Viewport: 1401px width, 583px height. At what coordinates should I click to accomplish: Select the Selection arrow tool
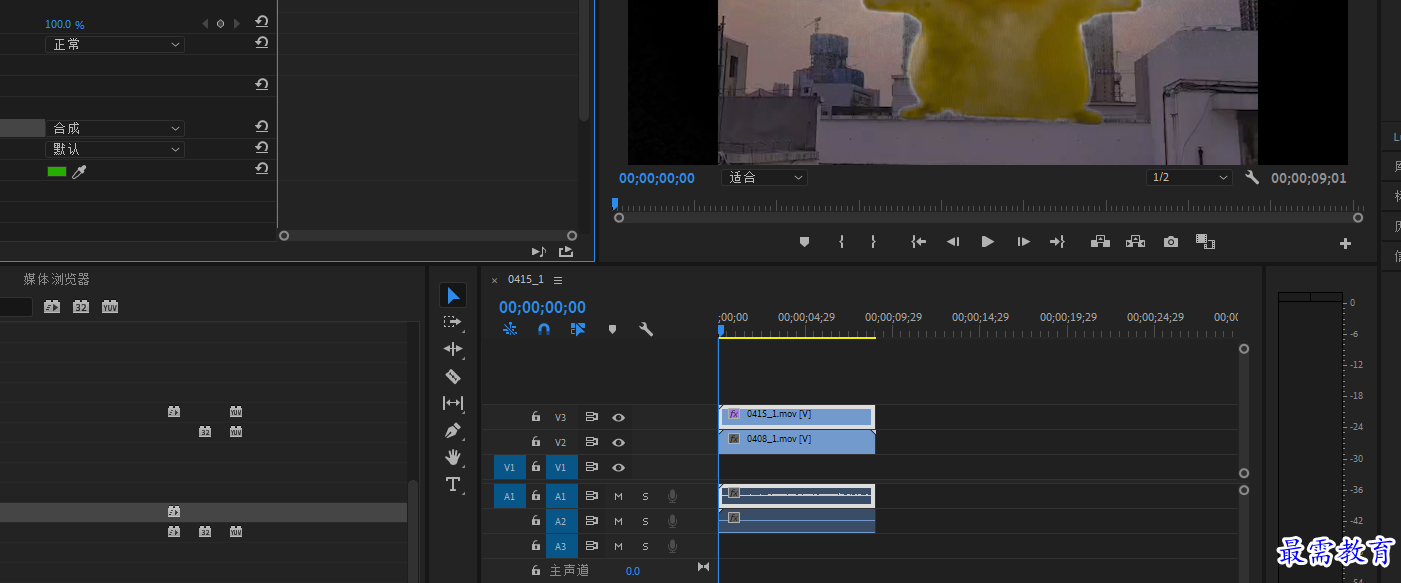click(453, 295)
